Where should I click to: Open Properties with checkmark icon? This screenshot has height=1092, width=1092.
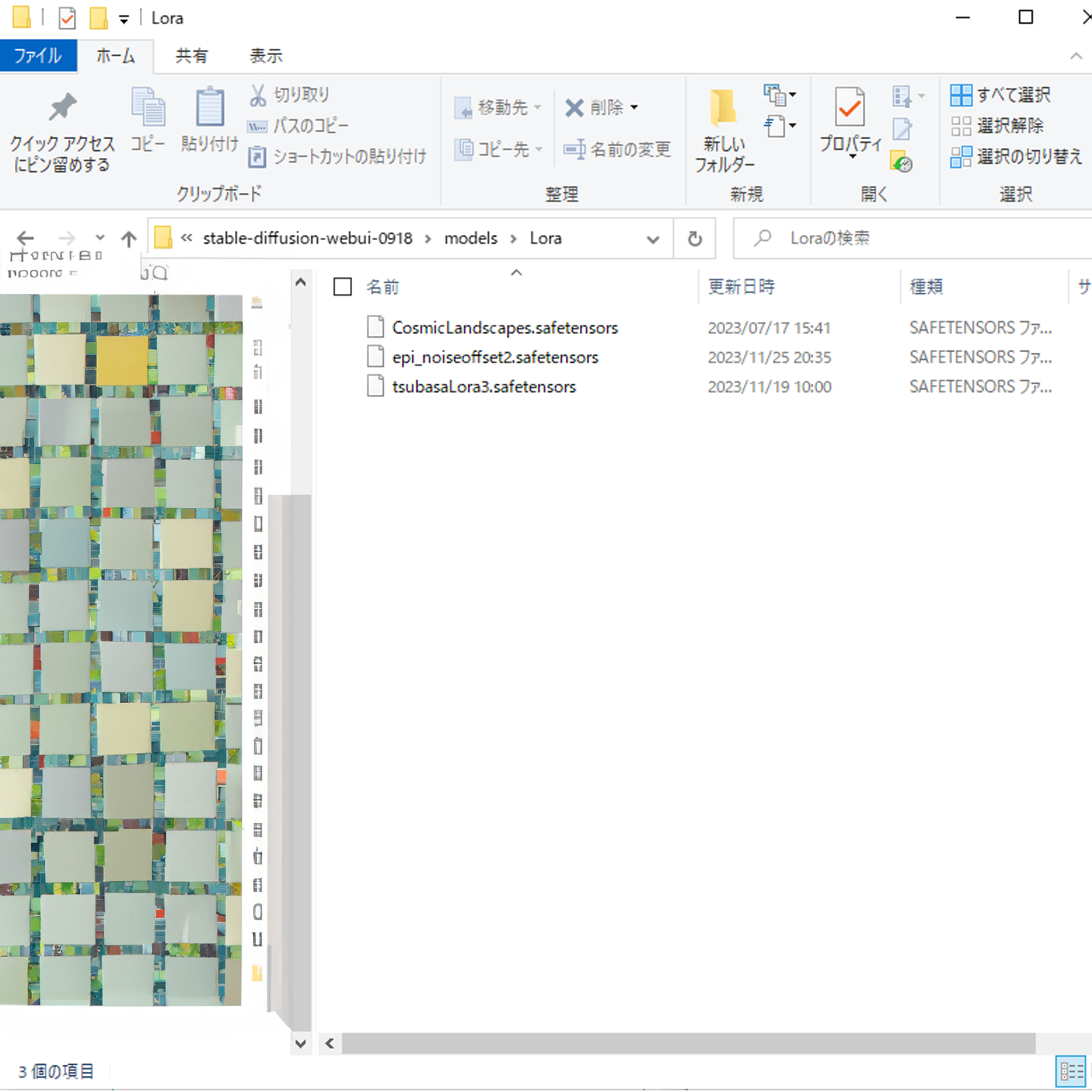[x=850, y=108]
